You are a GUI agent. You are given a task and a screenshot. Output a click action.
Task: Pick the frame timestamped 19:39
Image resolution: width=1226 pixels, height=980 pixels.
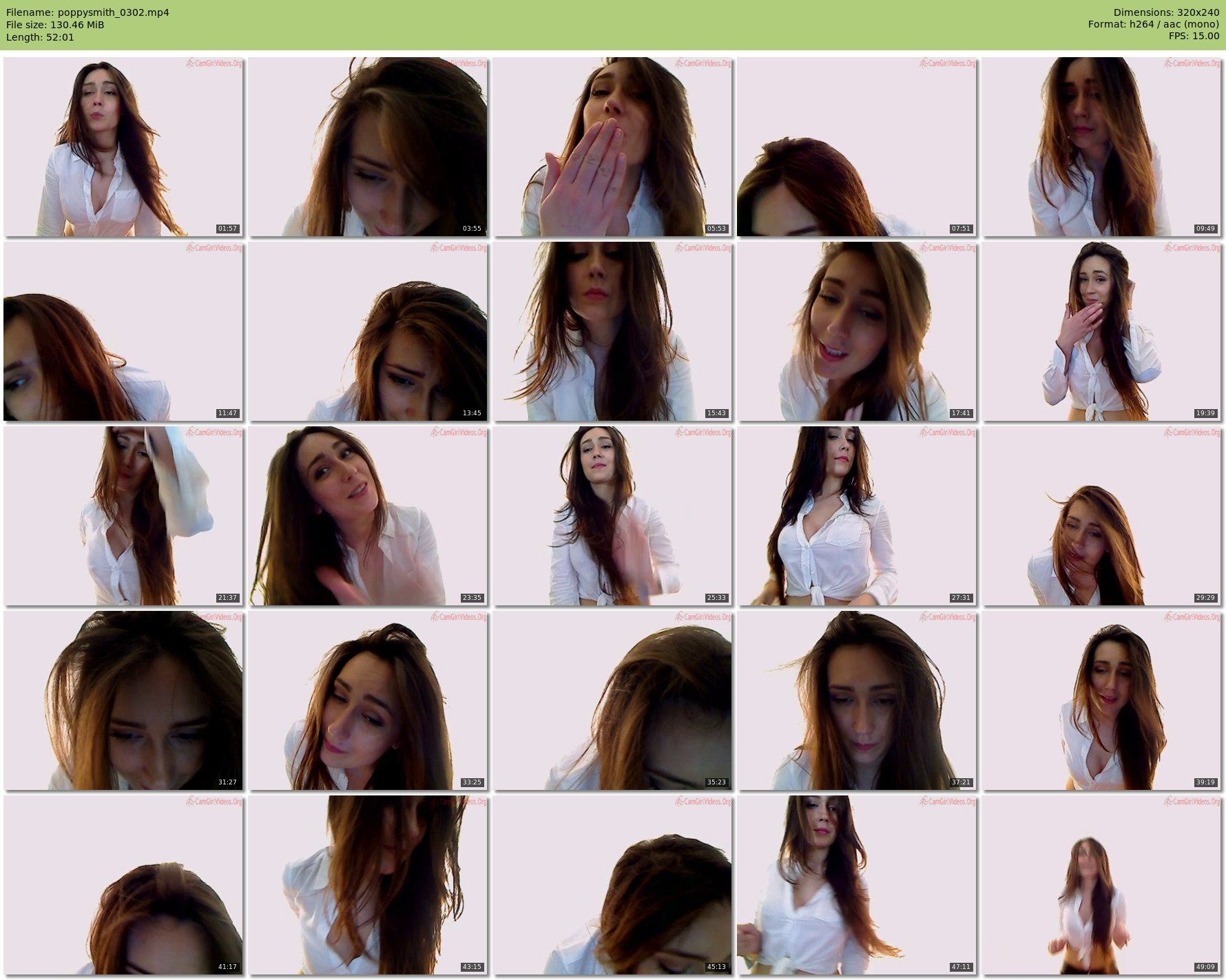point(1101,331)
